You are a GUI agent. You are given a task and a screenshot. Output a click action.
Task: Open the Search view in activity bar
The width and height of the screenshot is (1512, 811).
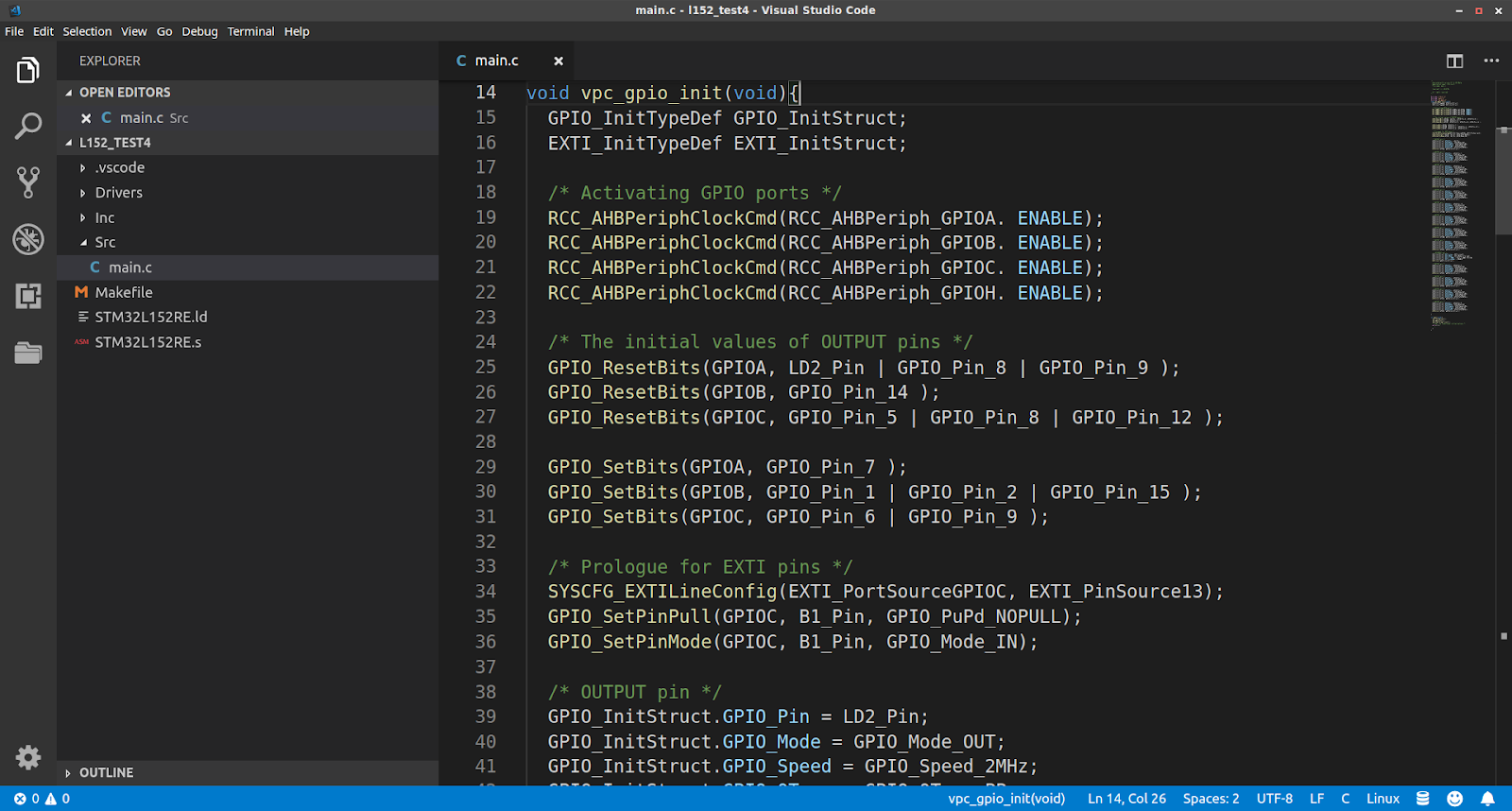pyautogui.click(x=28, y=126)
